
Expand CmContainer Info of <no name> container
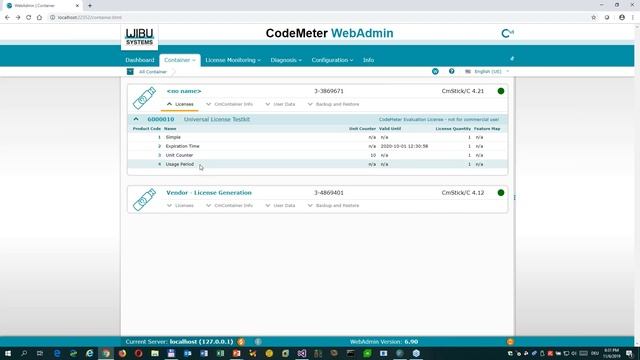[229, 104]
